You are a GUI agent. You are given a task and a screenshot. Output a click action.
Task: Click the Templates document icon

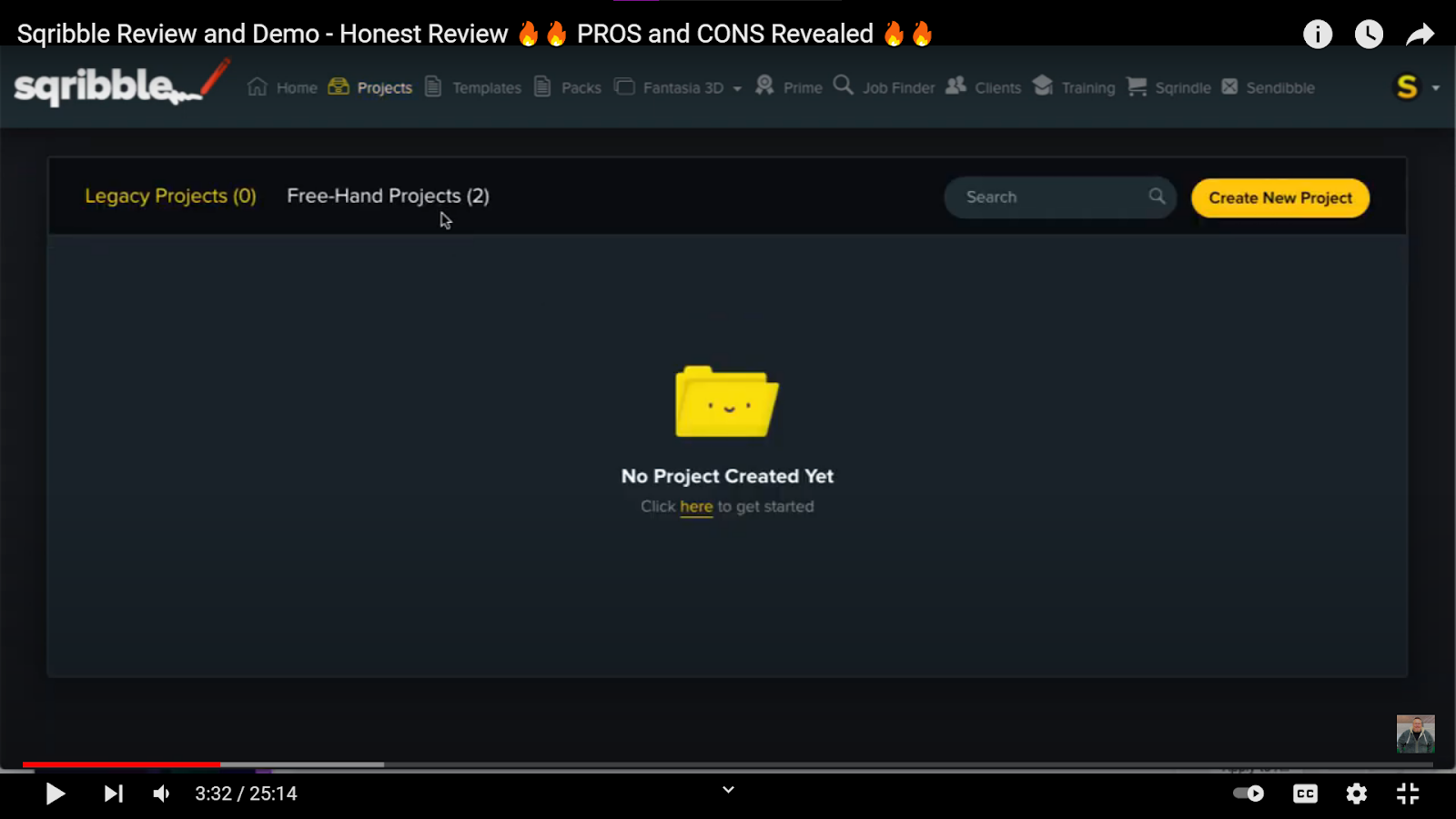[x=433, y=86]
